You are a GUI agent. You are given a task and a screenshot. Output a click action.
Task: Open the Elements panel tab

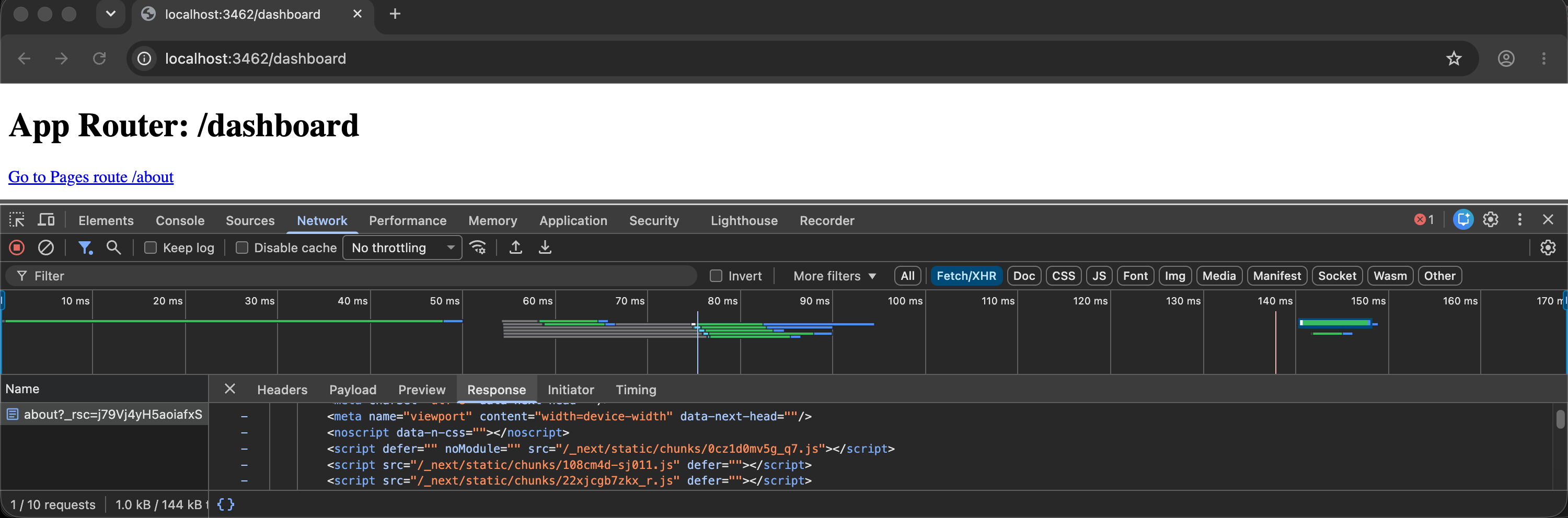coord(106,221)
